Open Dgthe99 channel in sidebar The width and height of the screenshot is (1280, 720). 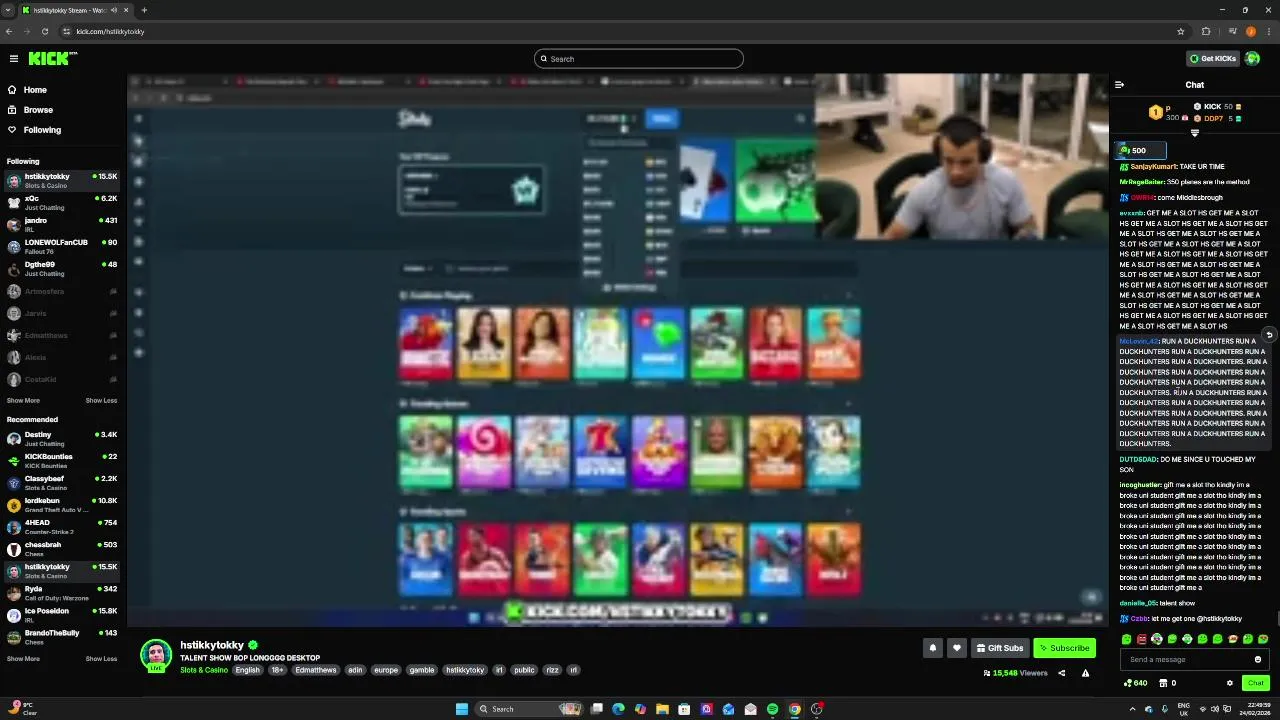pos(60,269)
